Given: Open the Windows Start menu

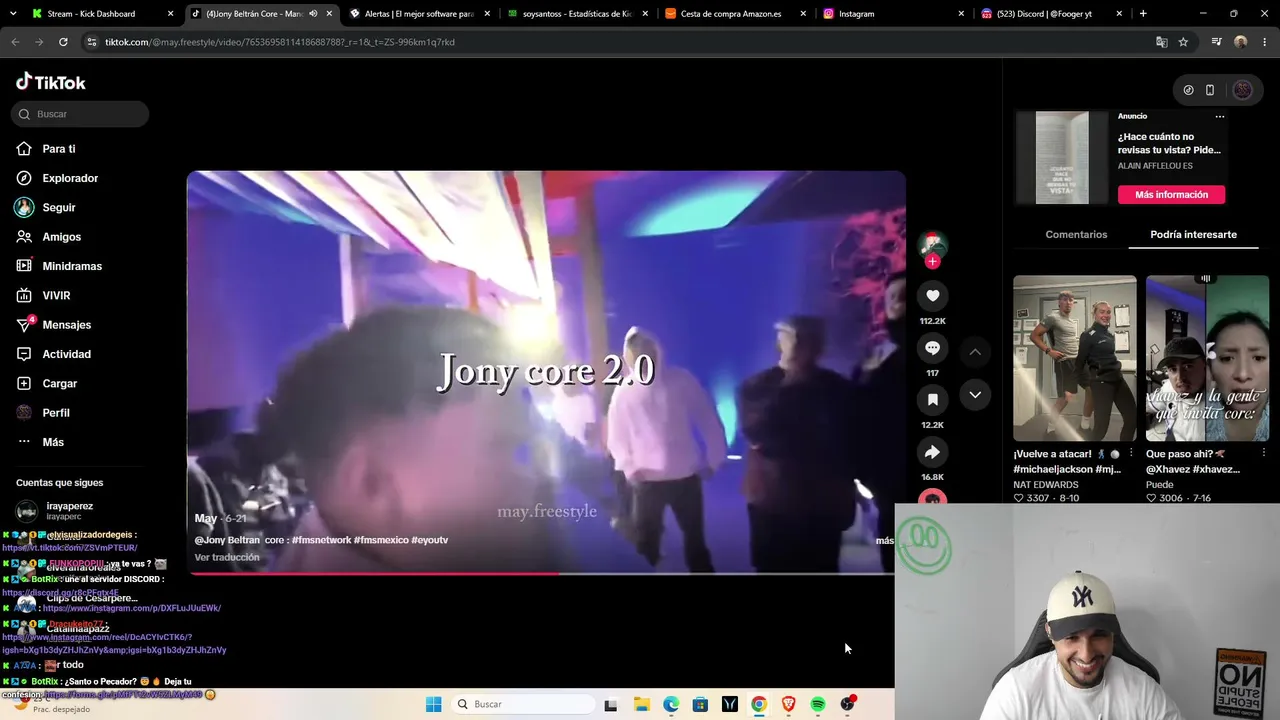Looking at the screenshot, I should coord(433,704).
